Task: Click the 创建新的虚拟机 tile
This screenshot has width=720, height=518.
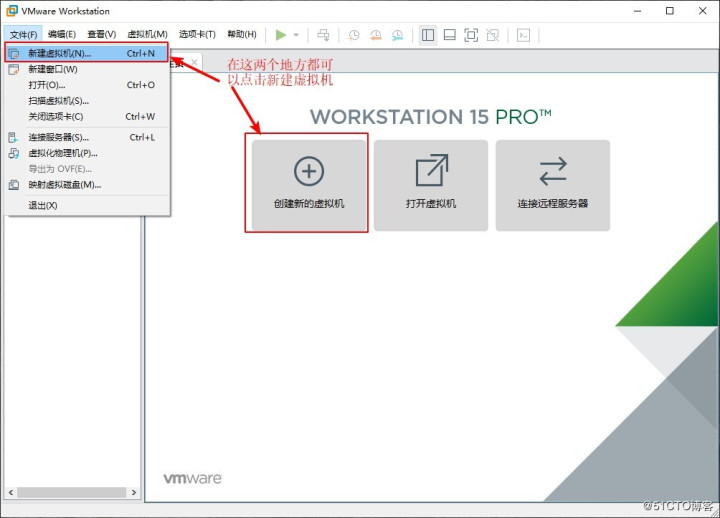Action: pyautogui.click(x=309, y=185)
